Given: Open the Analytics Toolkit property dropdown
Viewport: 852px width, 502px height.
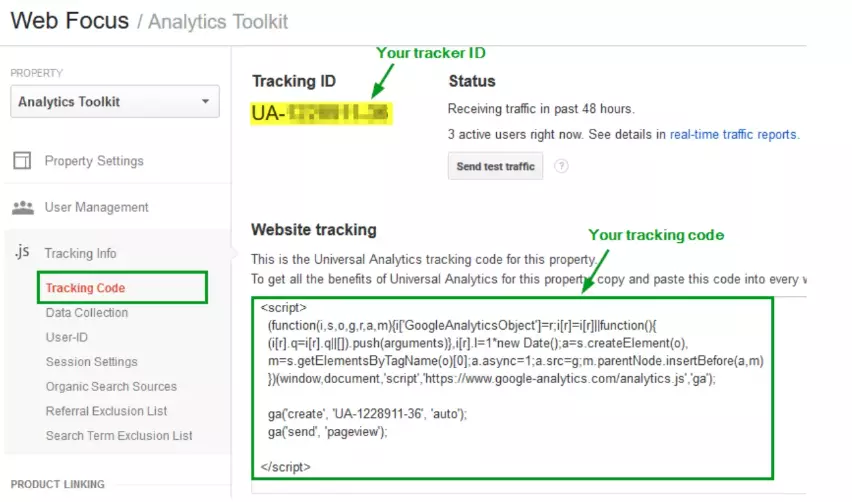Looking at the screenshot, I should tap(115, 102).
